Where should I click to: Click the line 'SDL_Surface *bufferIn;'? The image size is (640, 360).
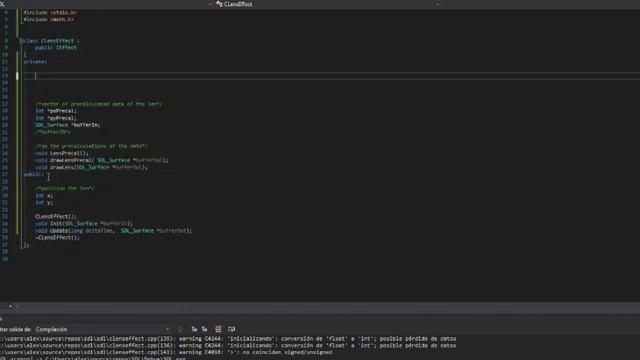67,125
